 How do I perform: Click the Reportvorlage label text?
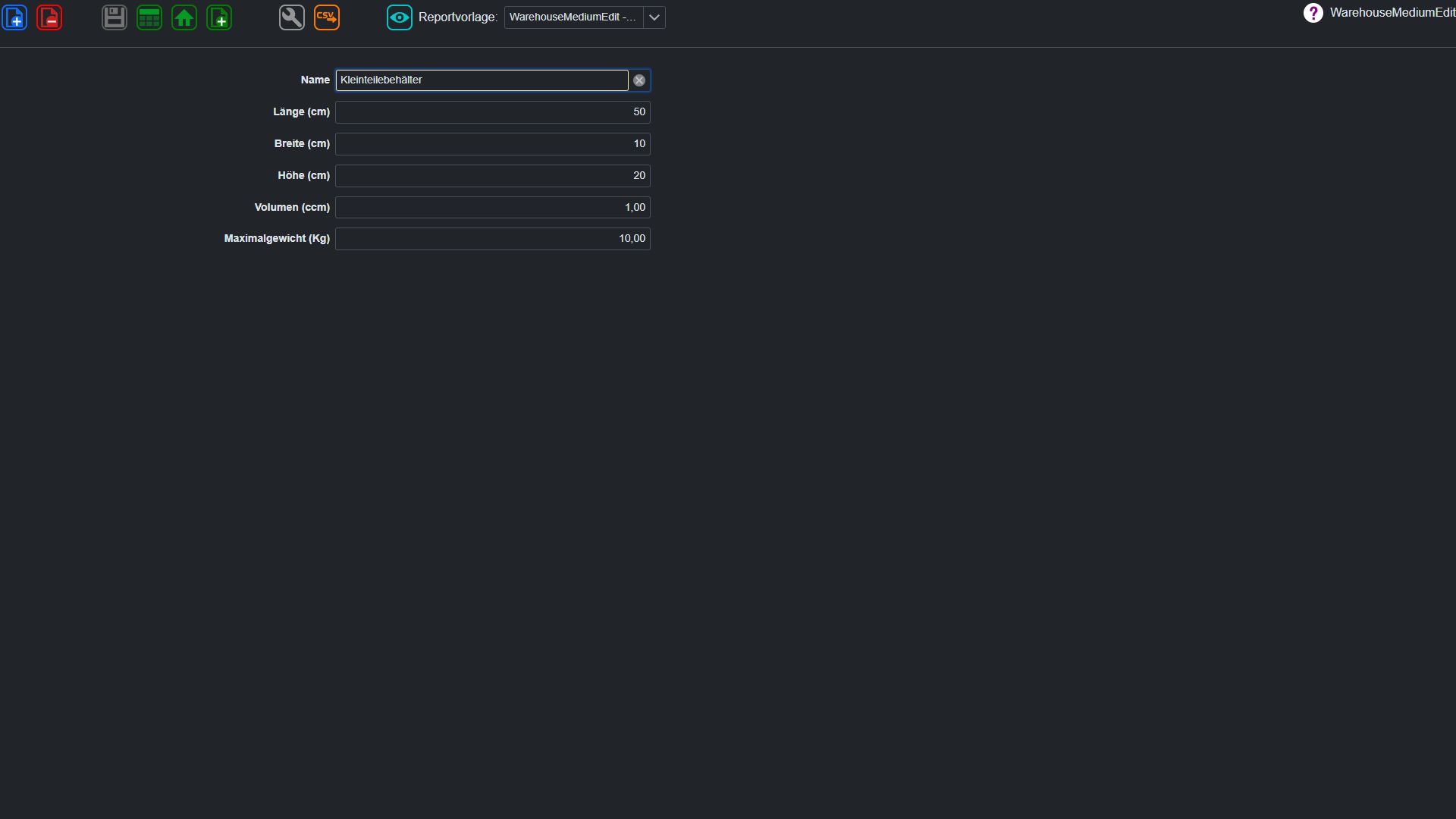(x=458, y=17)
